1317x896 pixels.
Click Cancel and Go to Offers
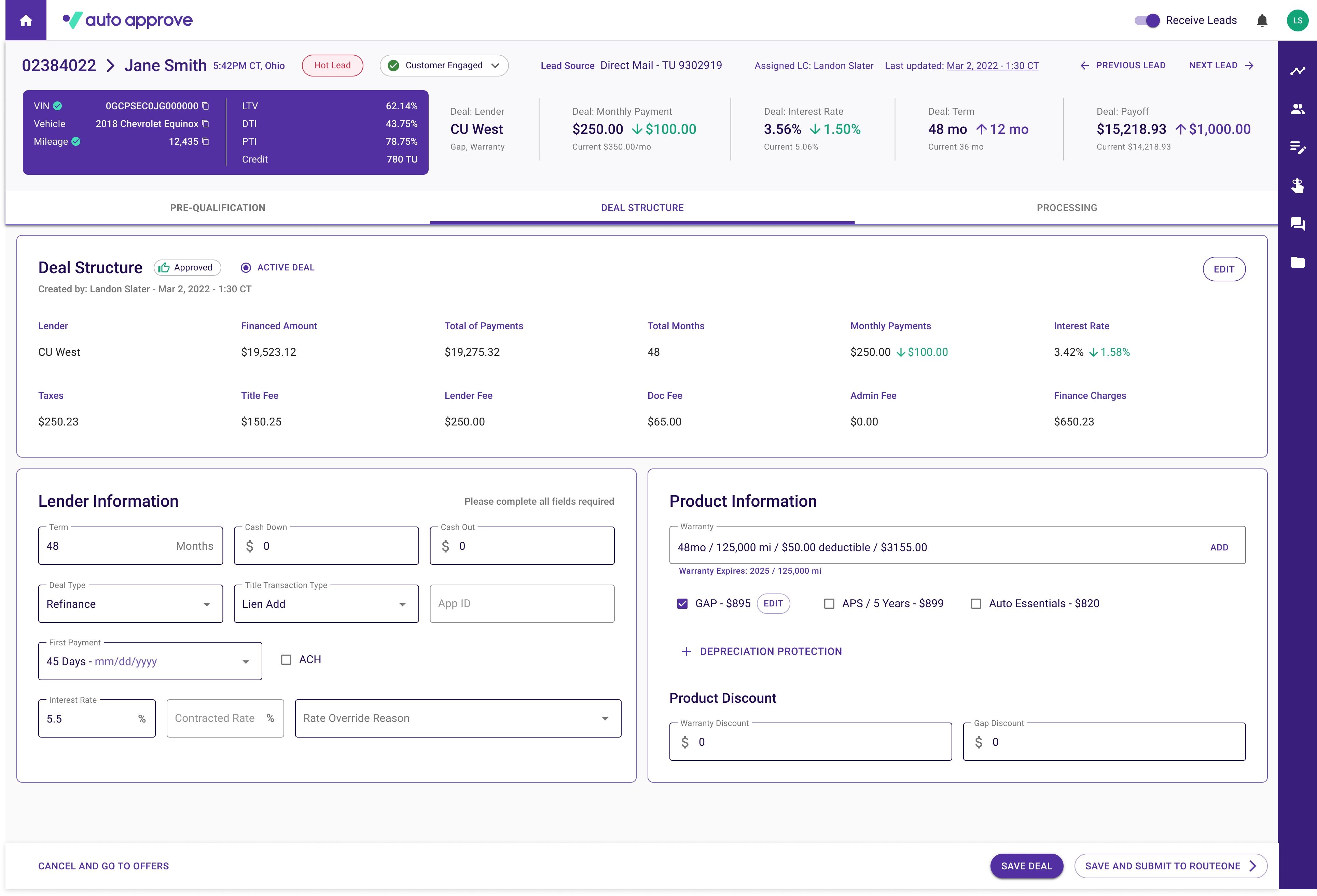[x=104, y=866]
